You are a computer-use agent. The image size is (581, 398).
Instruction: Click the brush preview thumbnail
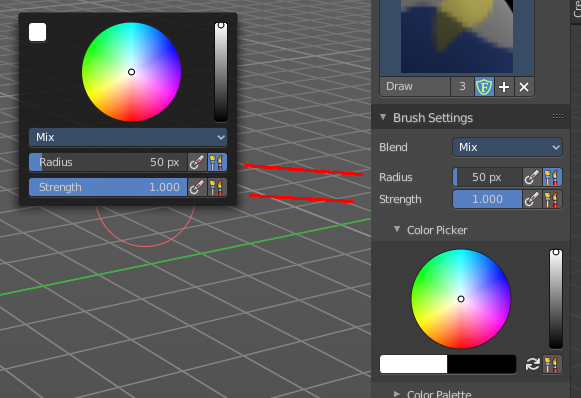point(457,36)
